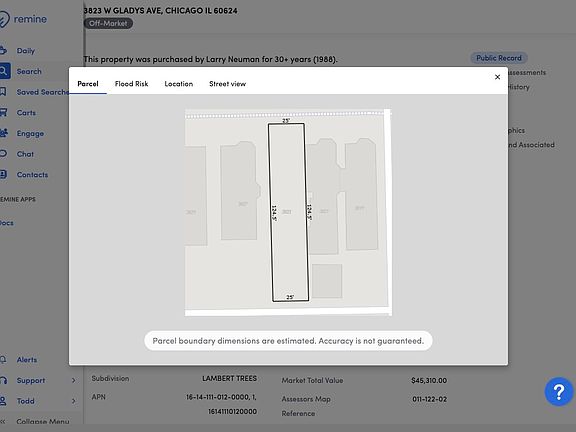Open the Daily sidebar item
The image size is (576, 432).
pos(25,51)
